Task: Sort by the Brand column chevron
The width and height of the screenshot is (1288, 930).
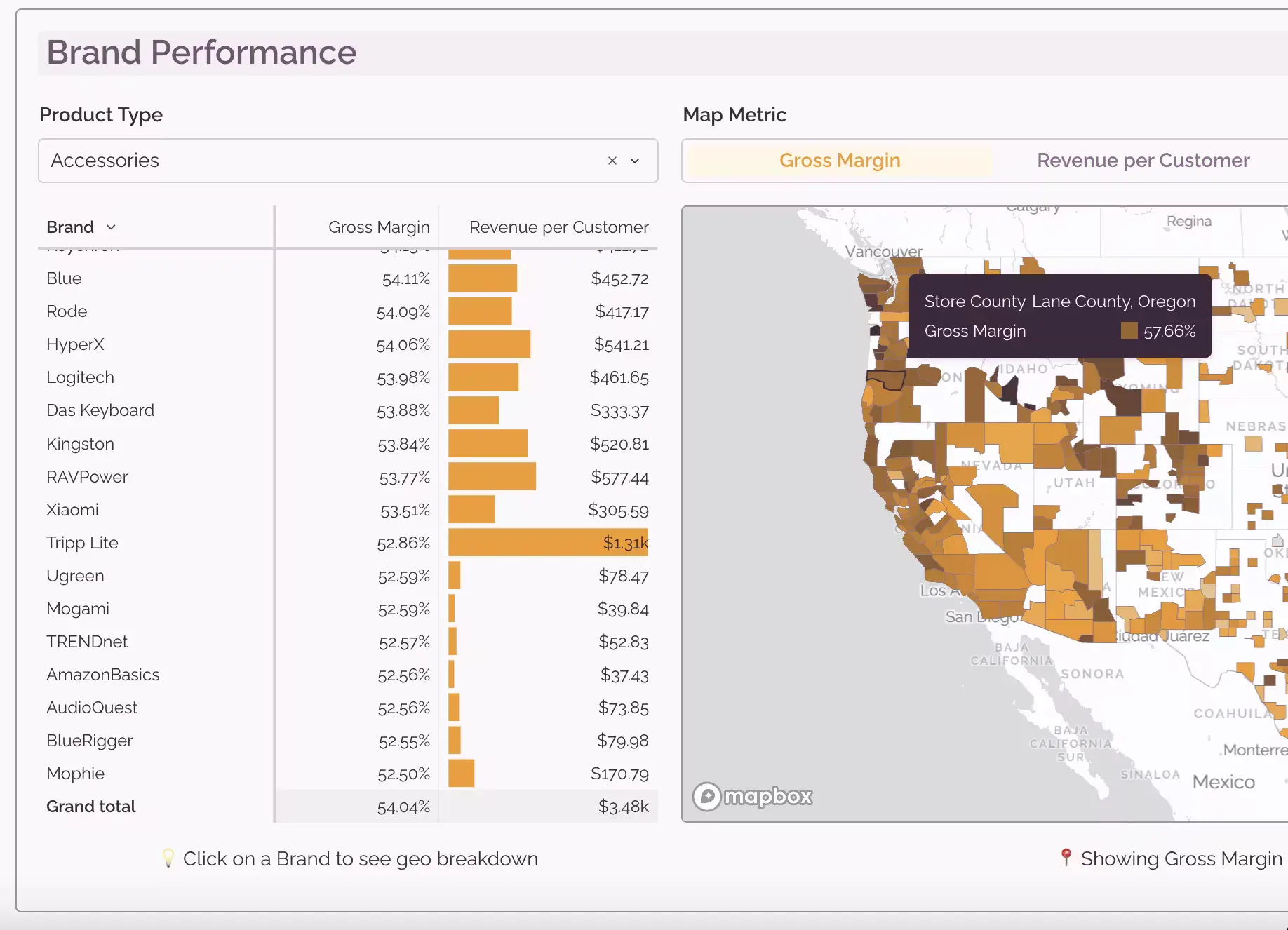Action: point(111,227)
